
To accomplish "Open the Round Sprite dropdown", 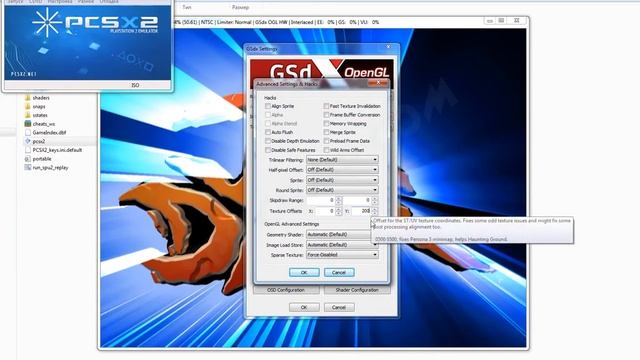I will pyautogui.click(x=342, y=190).
